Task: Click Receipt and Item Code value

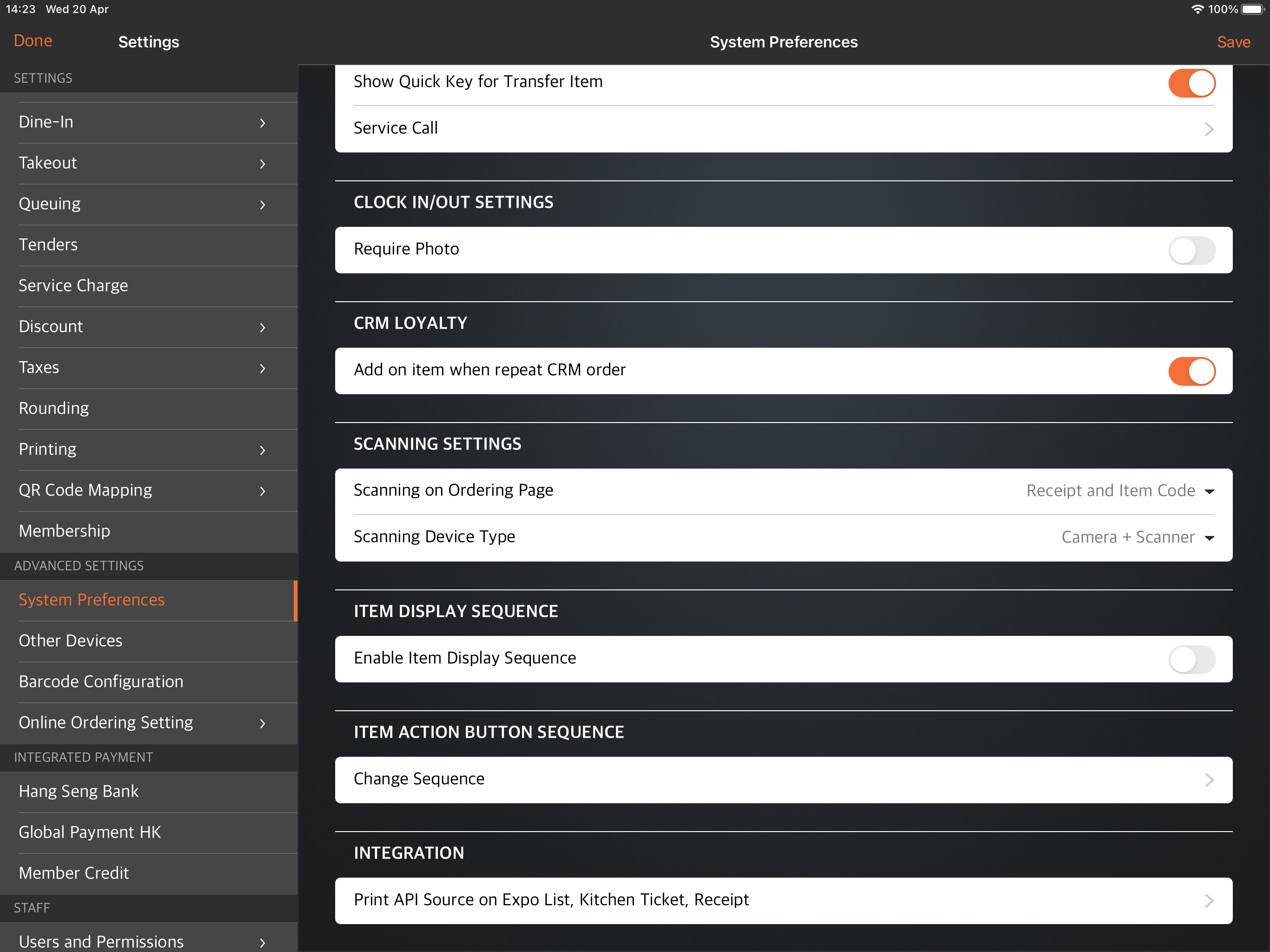Action: [x=1111, y=490]
